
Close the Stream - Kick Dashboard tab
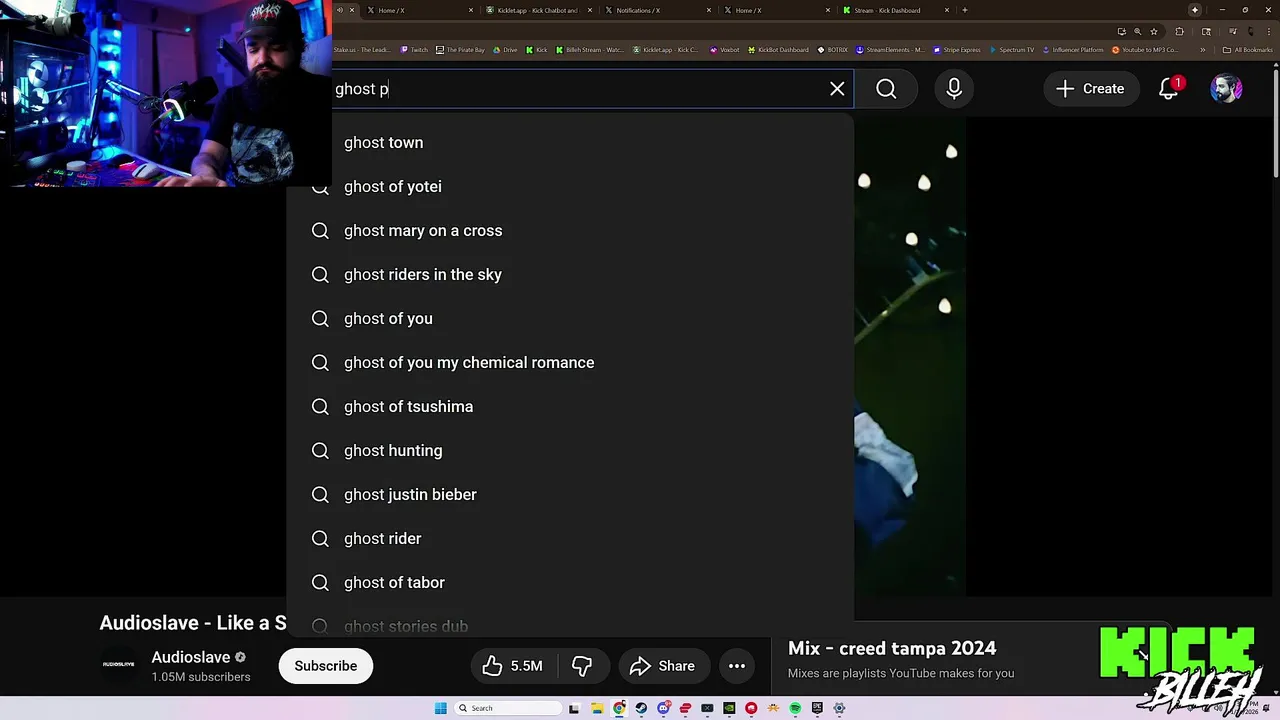[x=946, y=10]
